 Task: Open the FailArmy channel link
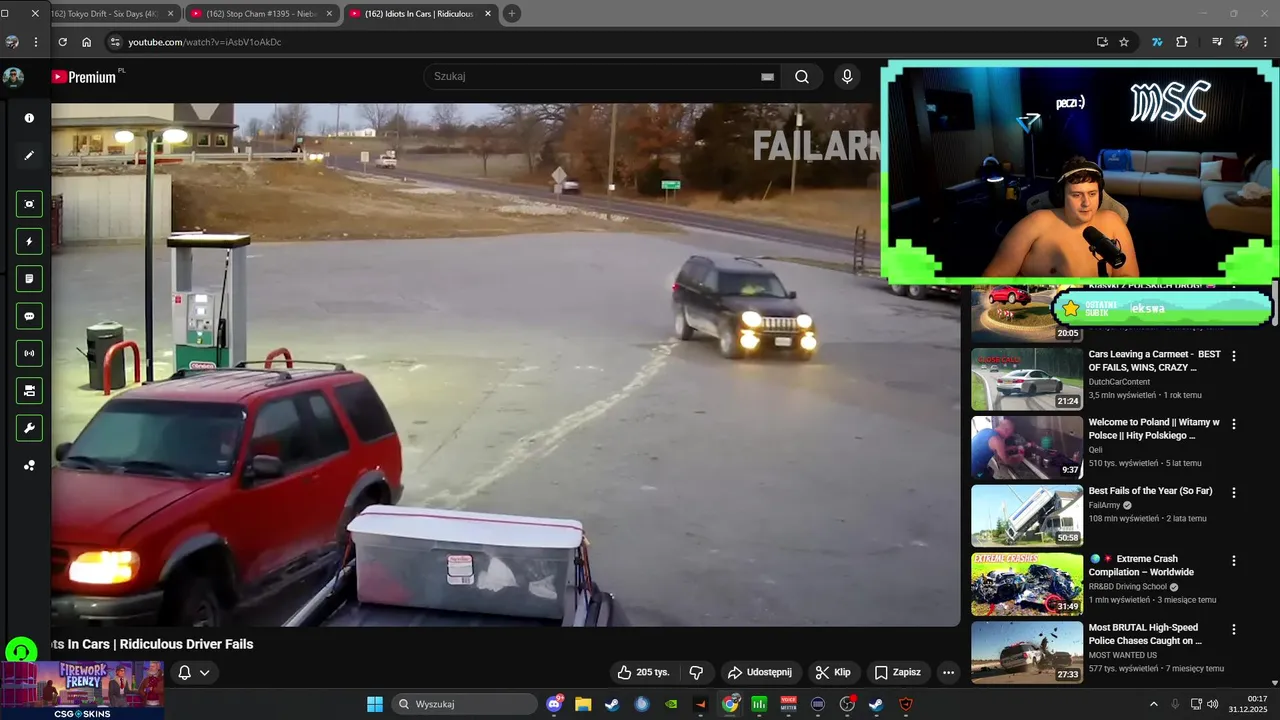click(1105, 505)
